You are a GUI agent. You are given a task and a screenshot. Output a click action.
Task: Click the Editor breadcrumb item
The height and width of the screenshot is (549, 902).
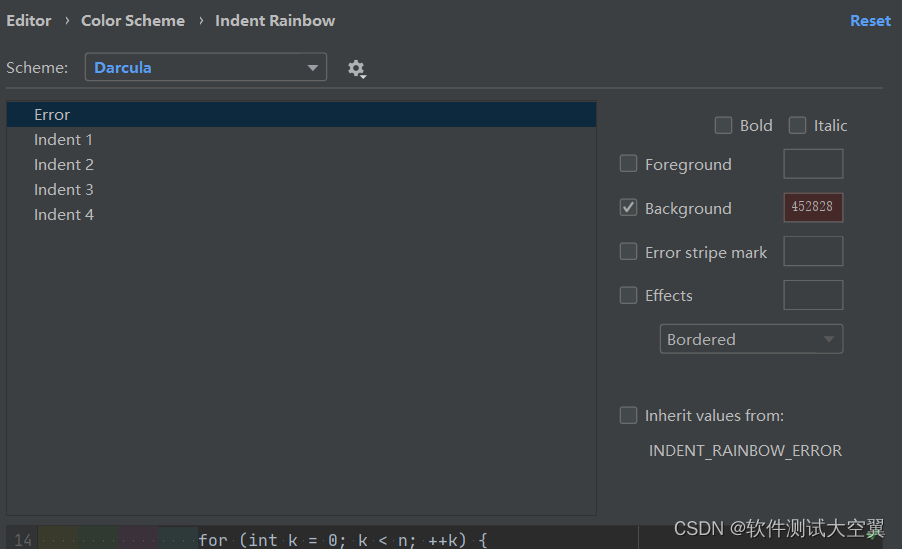(x=28, y=20)
